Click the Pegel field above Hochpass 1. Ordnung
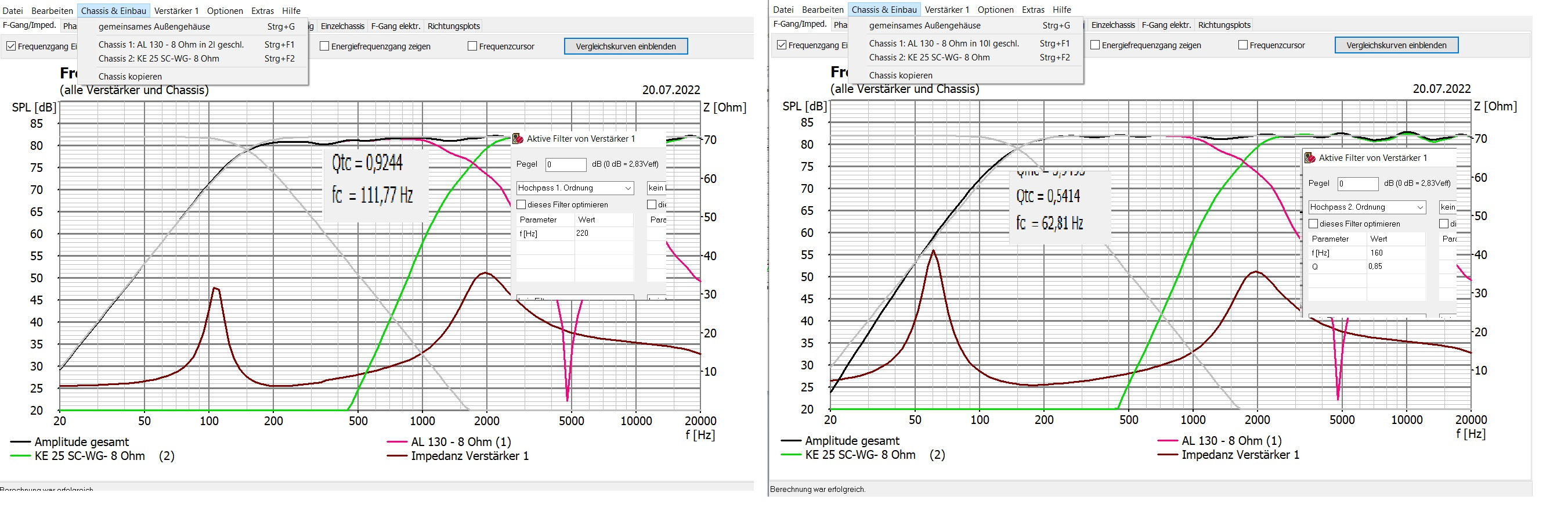The height and width of the screenshot is (532, 1568). pos(565,164)
